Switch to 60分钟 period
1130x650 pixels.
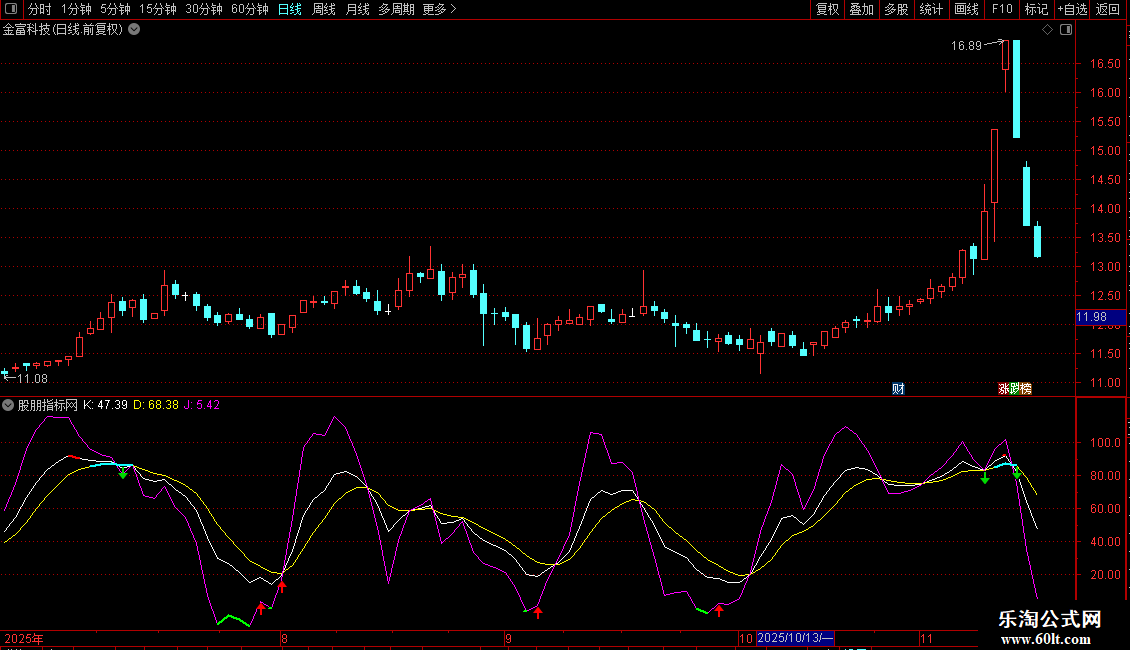coord(249,9)
